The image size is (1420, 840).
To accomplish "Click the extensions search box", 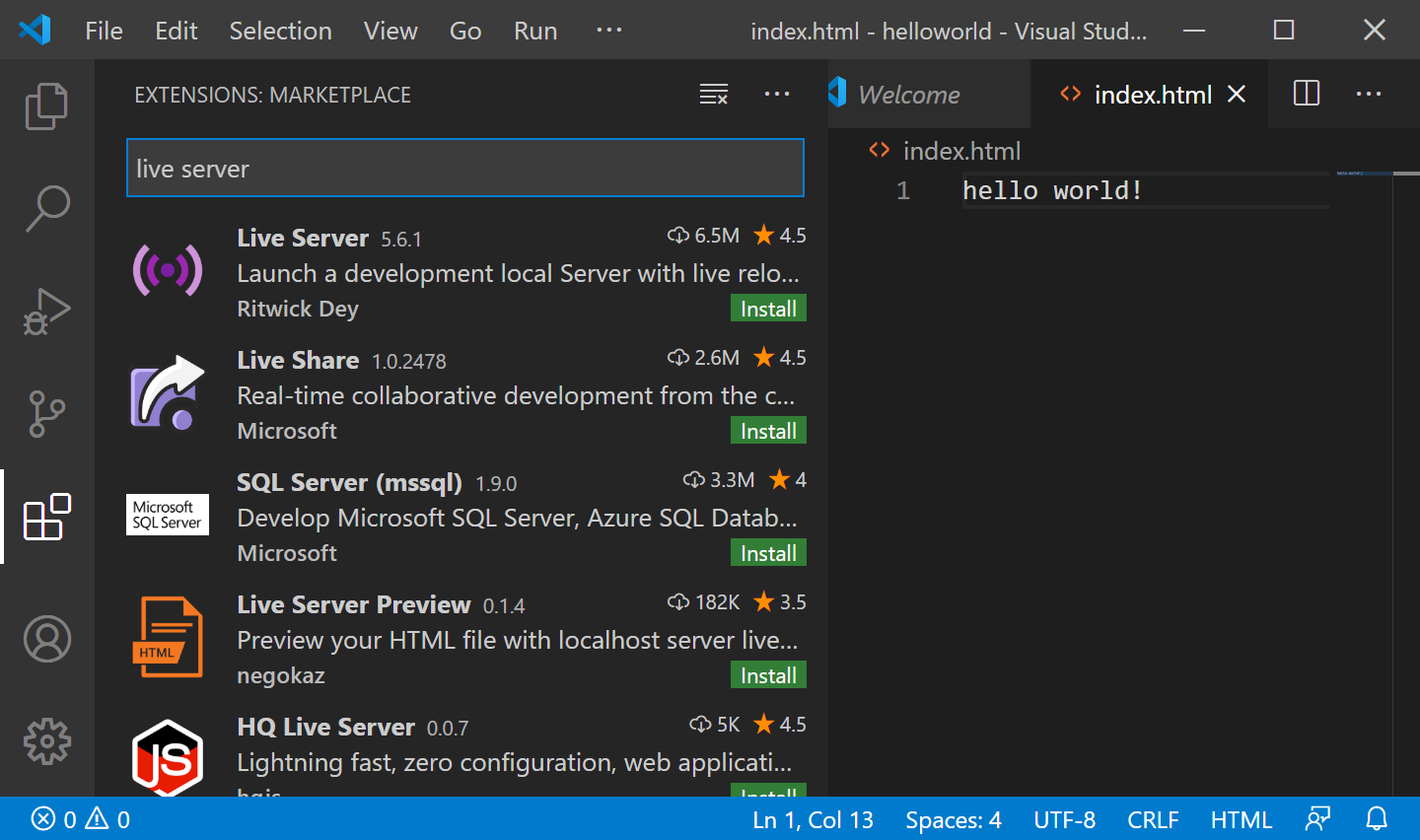I will point(464,168).
